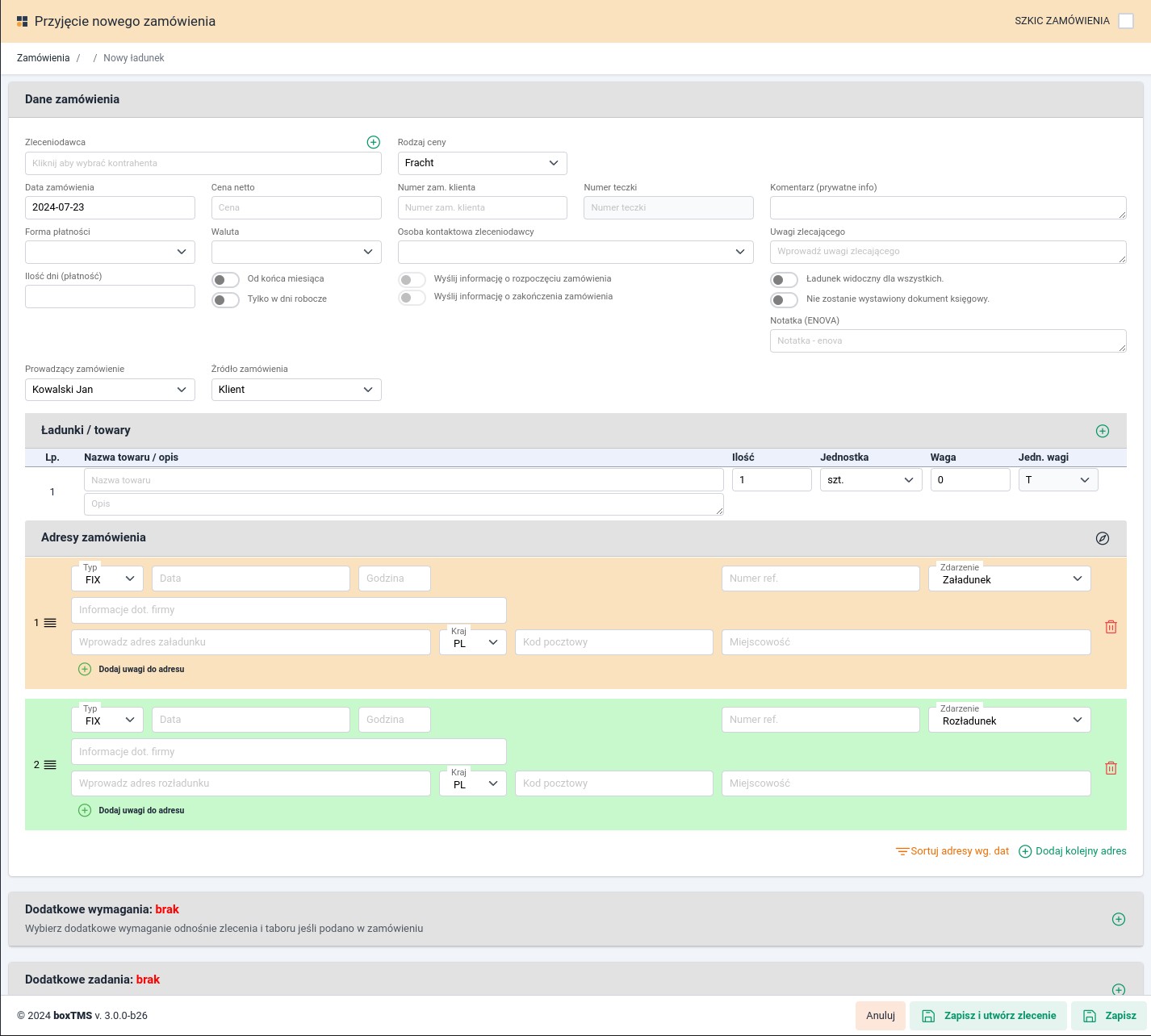The height and width of the screenshot is (1036, 1151).
Task: Click the Ilość dni (płatność) field
Action: click(x=110, y=296)
